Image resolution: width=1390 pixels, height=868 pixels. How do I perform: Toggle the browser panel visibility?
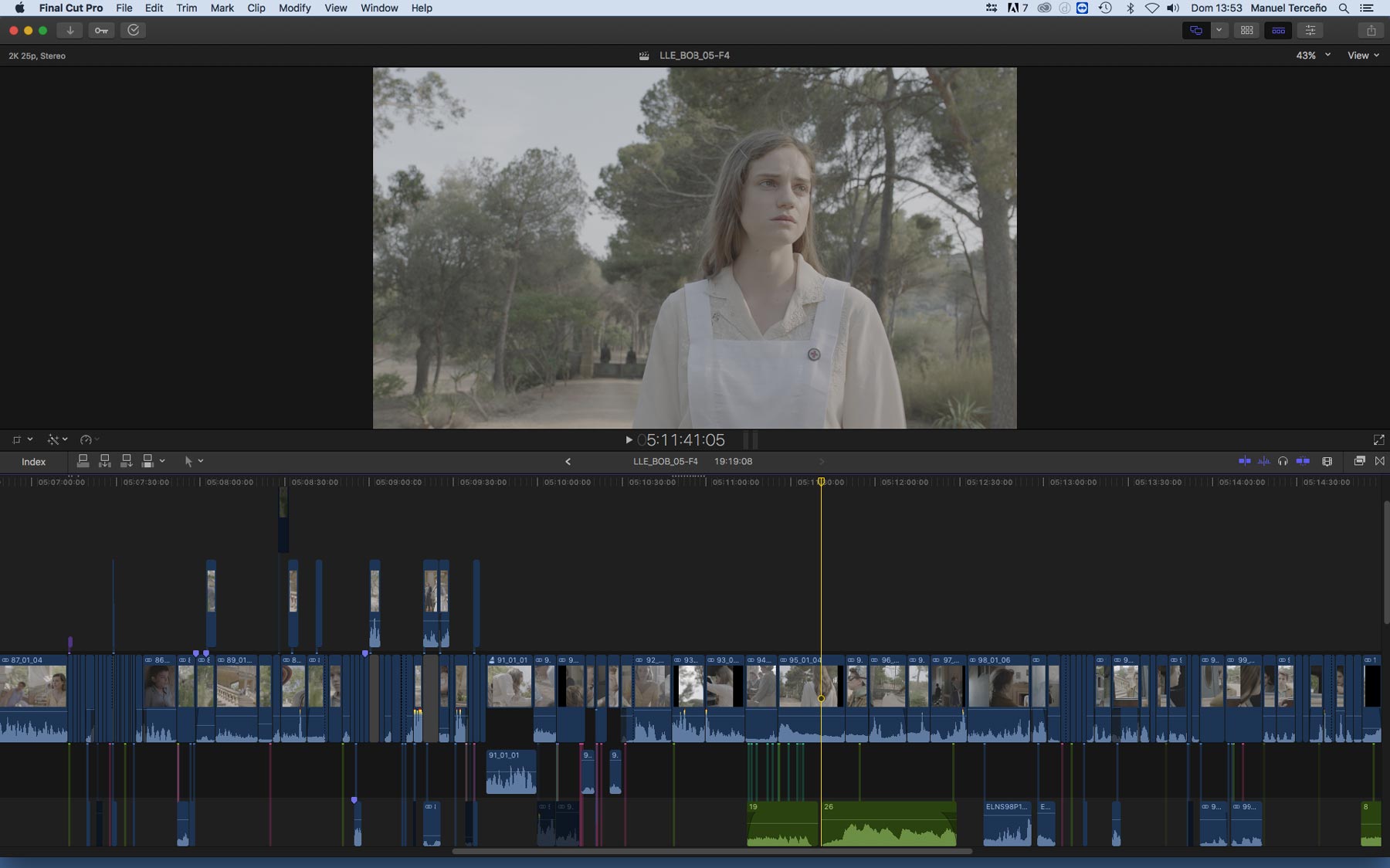pyautogui.click(x=1246, y=30)
